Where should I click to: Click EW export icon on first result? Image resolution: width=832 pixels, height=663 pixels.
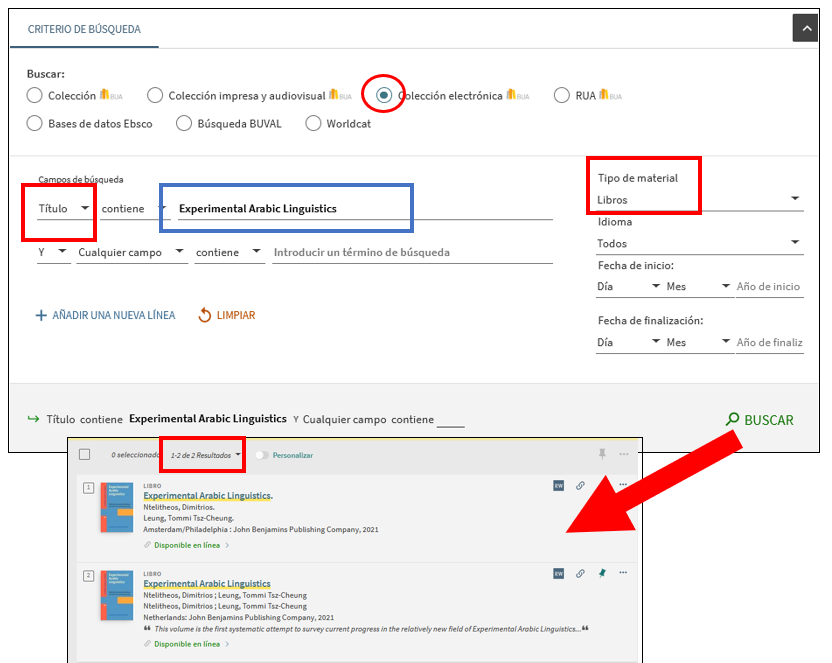click(559, 487)
